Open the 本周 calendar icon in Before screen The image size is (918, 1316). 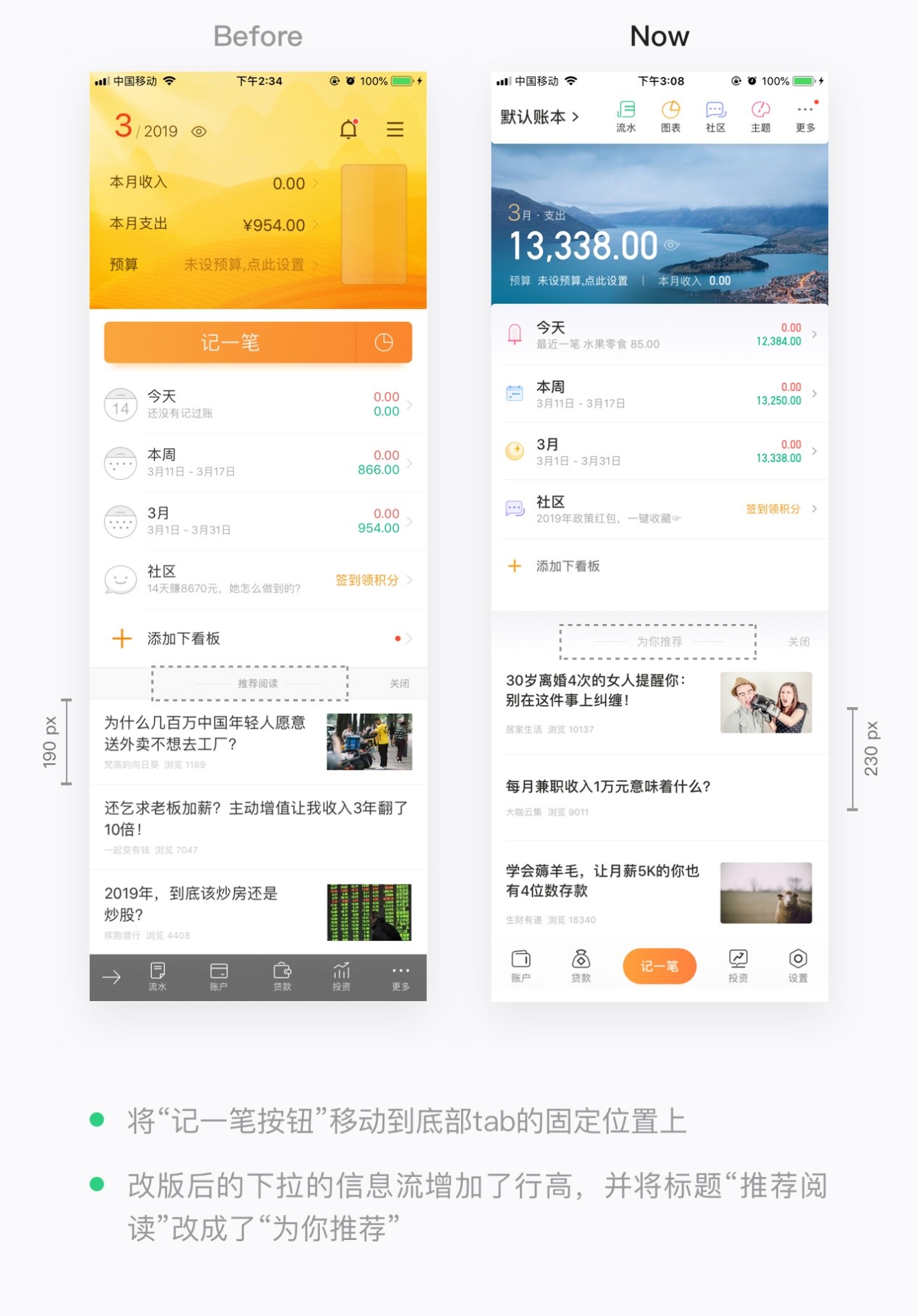[x=120, y=463]
